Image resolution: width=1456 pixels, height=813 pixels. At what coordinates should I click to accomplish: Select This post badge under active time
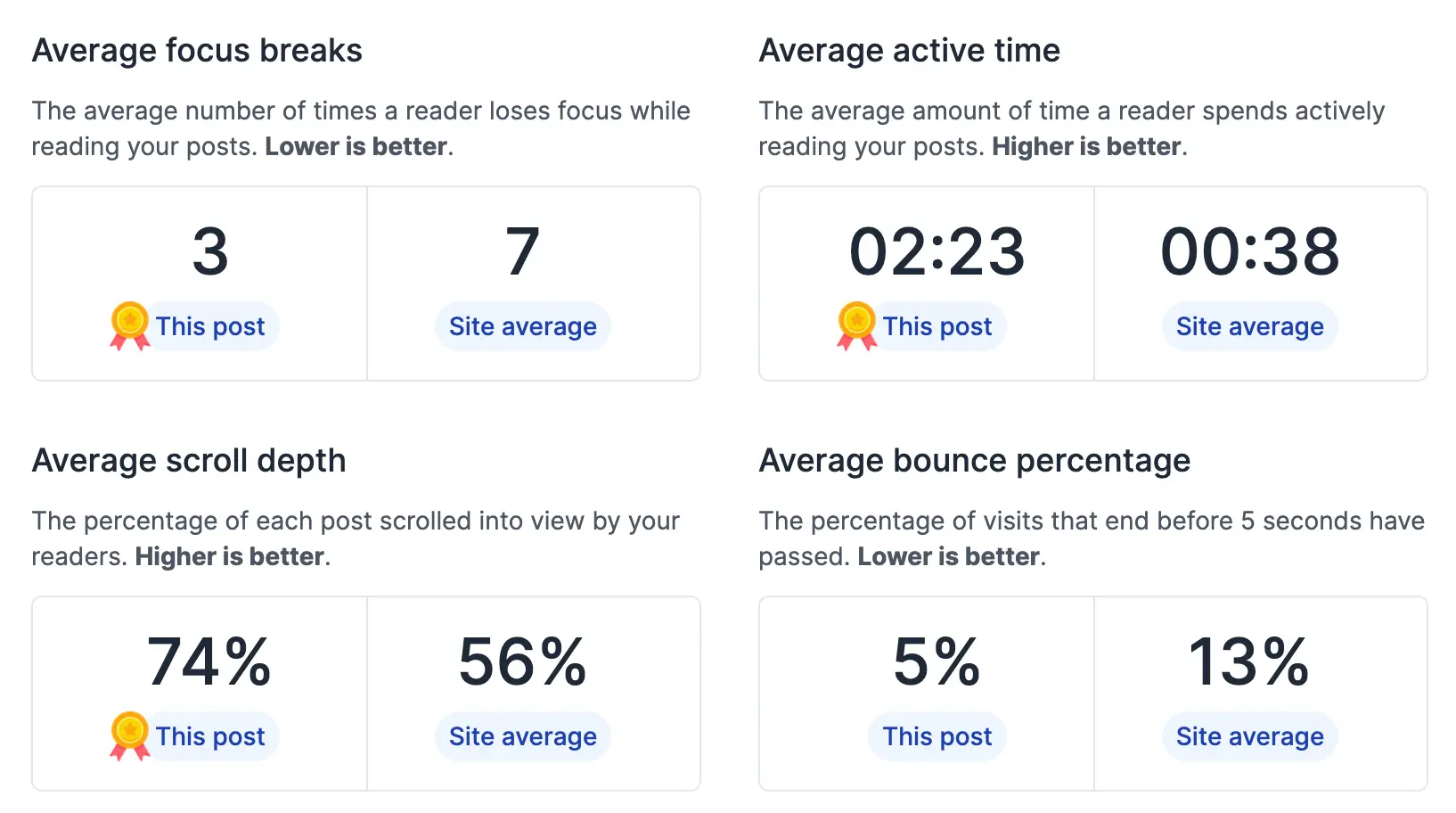(937, 326)
